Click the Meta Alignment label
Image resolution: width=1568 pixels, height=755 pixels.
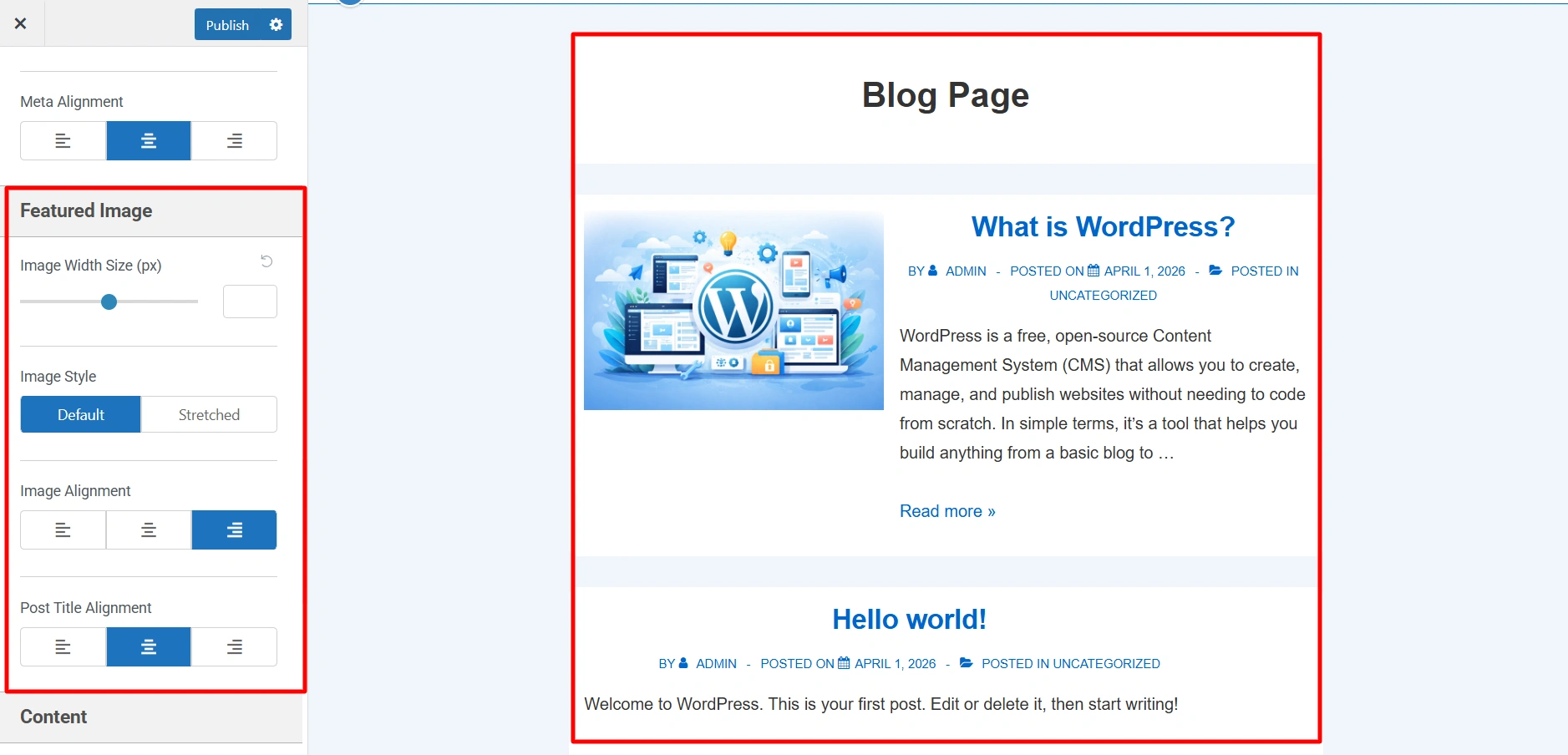coord(72,102)
